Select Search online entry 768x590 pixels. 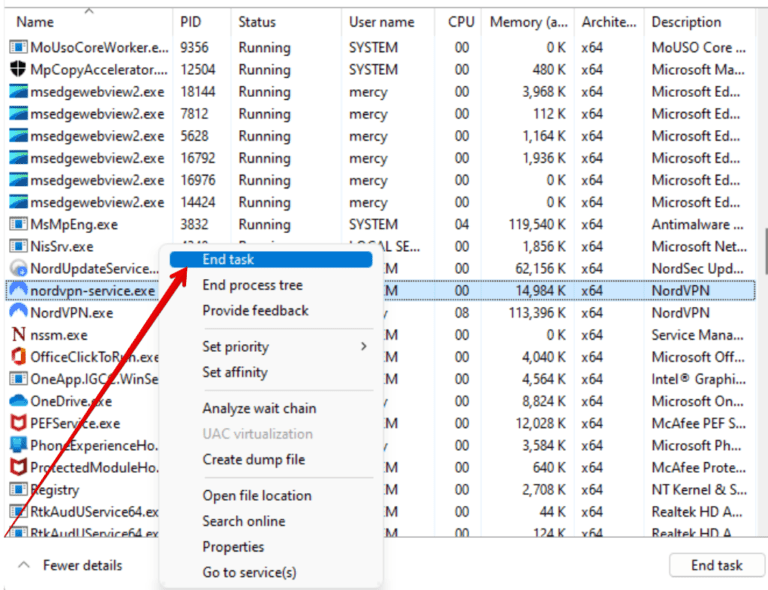click(243, 521)
